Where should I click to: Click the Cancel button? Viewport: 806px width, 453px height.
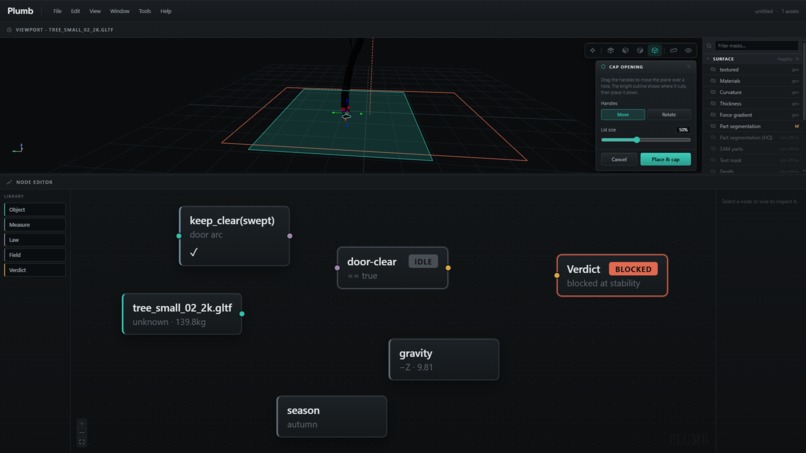619,159
